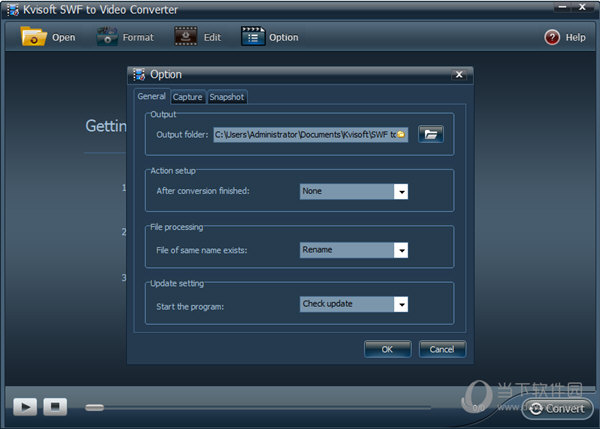
Task: Switch to the Snapshot tab
Action: pyautogui.click(x=227, y=97)
